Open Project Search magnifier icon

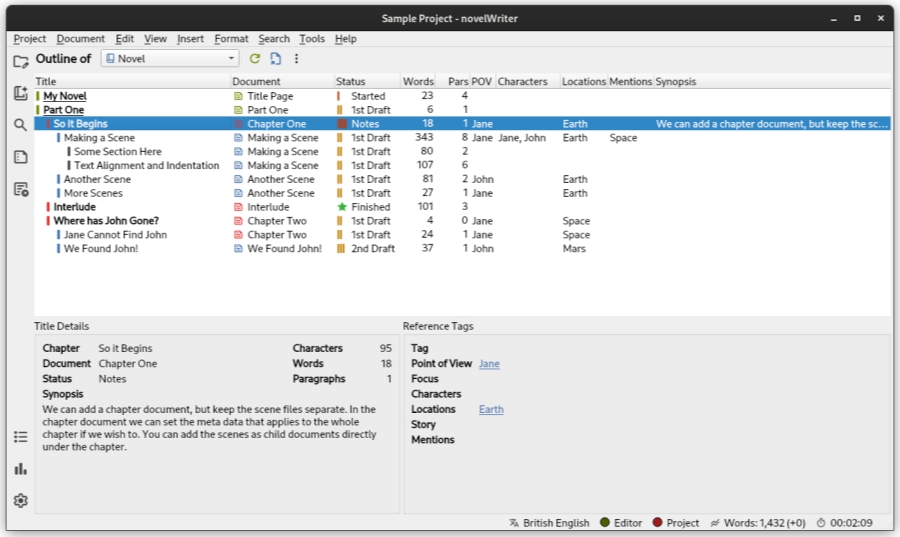20,125
